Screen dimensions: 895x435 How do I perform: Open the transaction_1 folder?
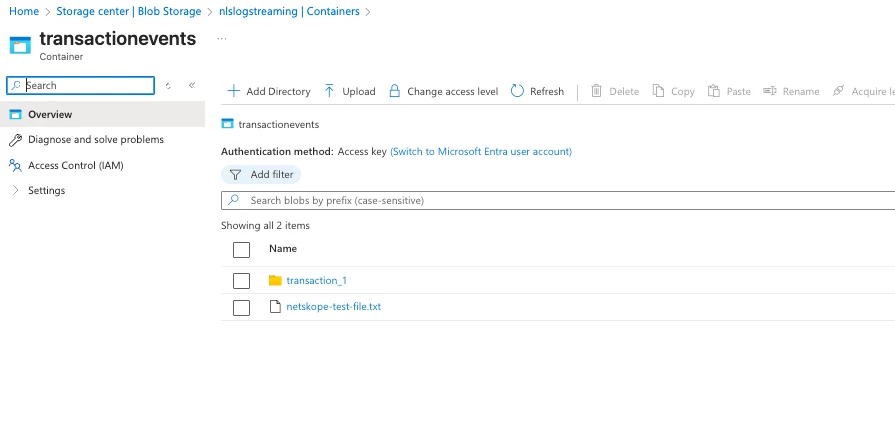316,281
